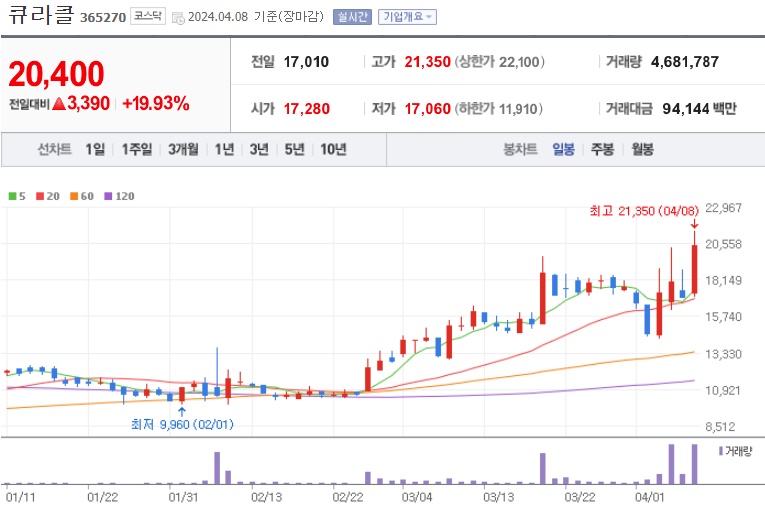Click the calendar clock icon beside the date
The height and width of the screenshot is (507, 765).
coord(179,19)
